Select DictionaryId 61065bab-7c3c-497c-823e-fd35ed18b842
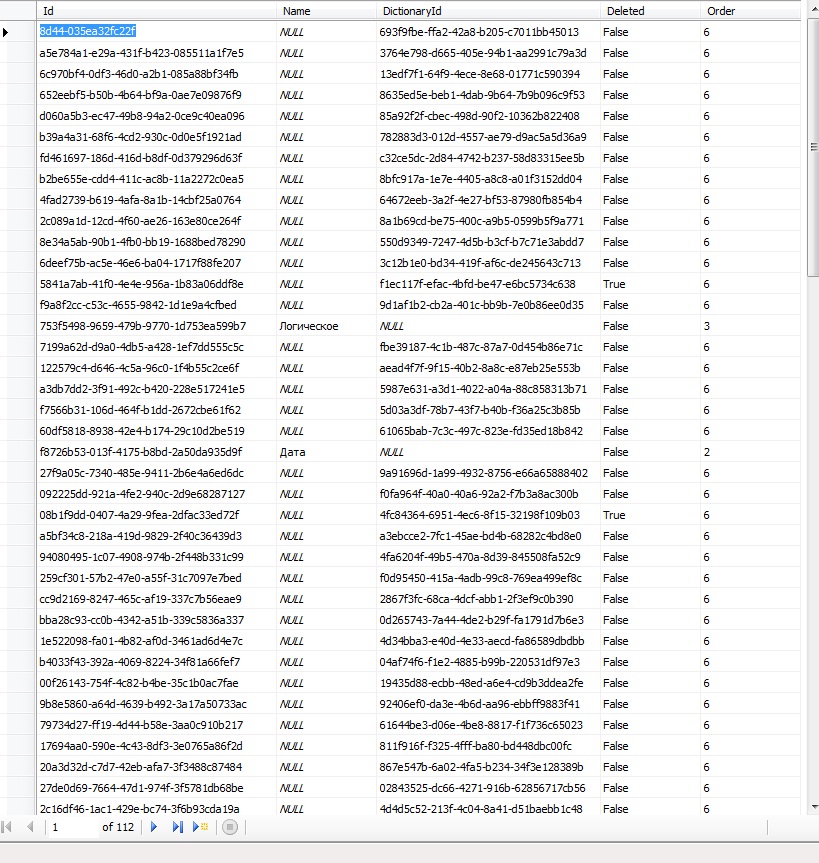Image resolution: width=819 pixels, height=863 pixels. (x=488, y=431)
